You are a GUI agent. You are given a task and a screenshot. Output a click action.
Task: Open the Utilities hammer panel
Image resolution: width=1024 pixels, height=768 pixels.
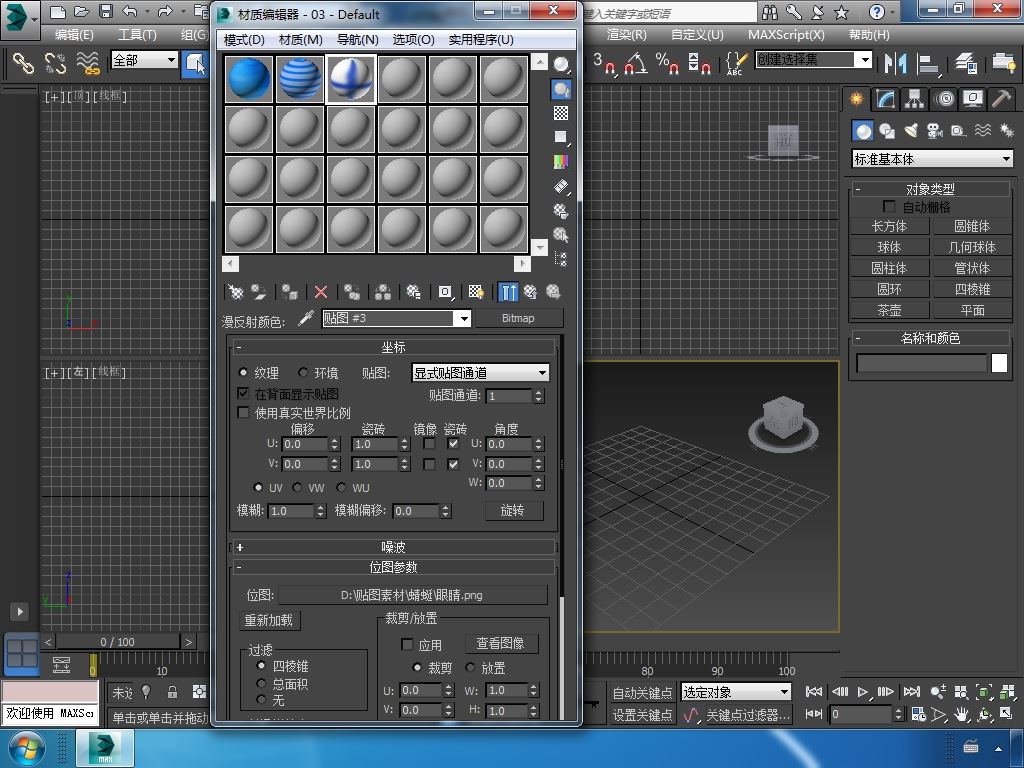click(1001, 99)
